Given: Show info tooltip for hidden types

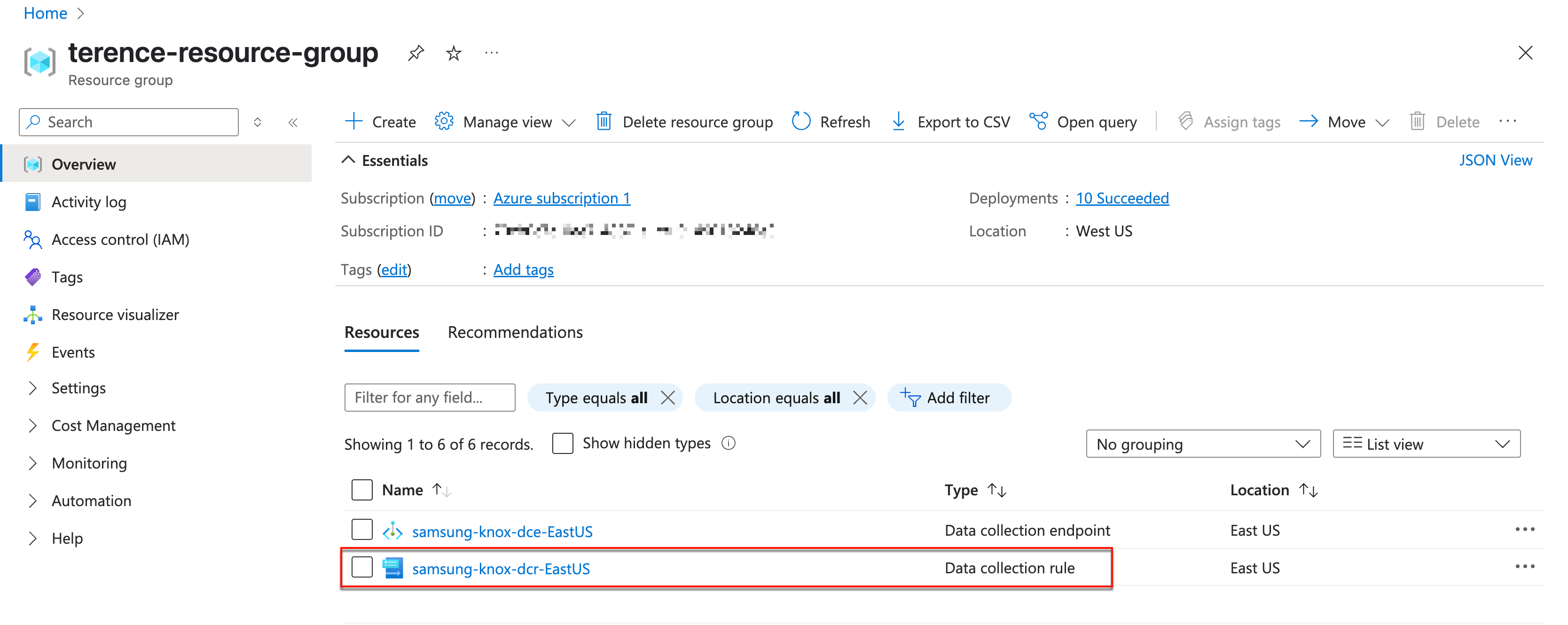Looking at the screenshot, I should 729,443.
